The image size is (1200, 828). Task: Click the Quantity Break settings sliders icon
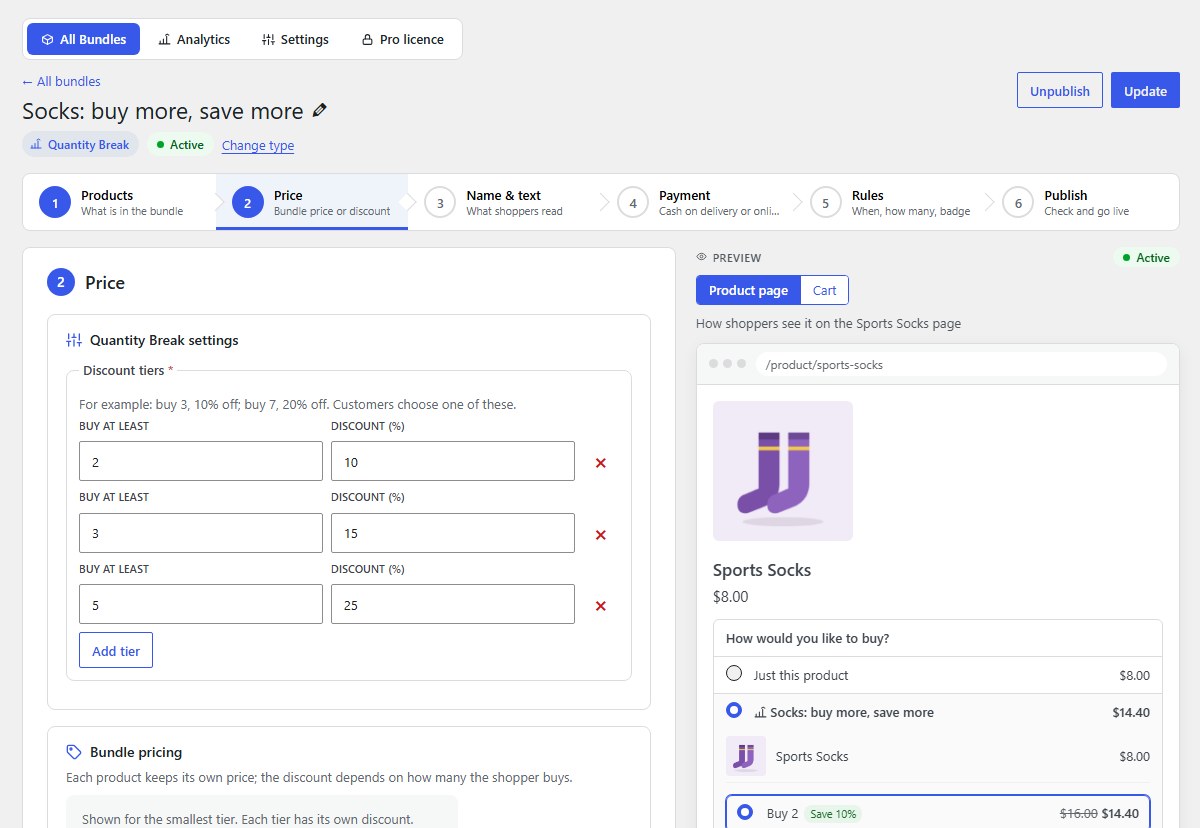74,340
